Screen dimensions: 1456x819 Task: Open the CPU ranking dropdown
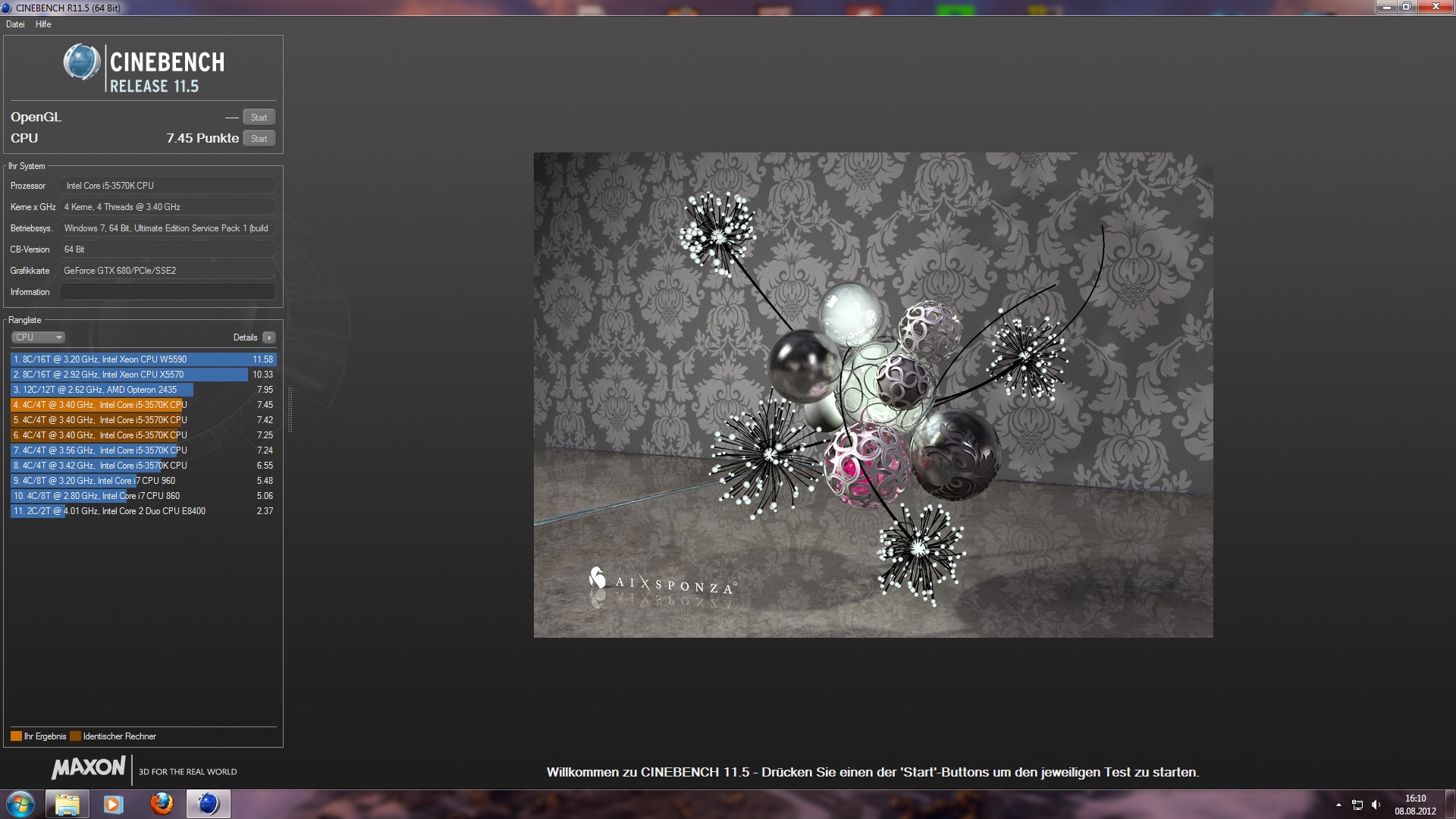point(38,337)
